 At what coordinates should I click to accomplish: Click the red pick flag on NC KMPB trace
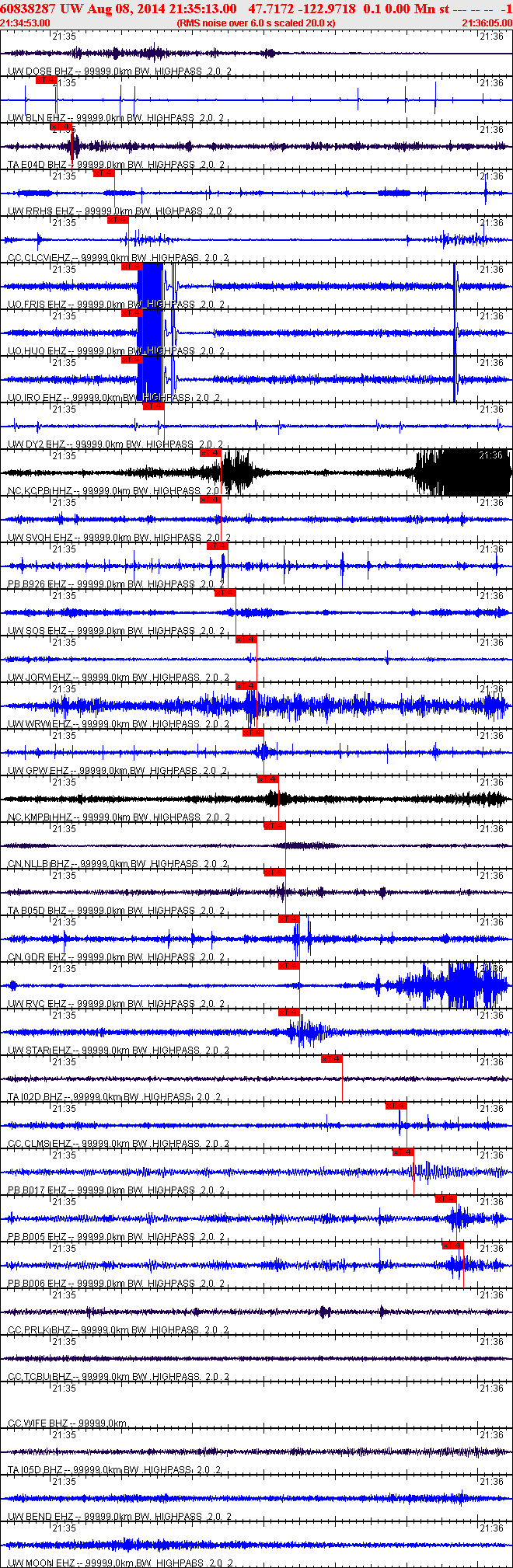coord(268,779)
